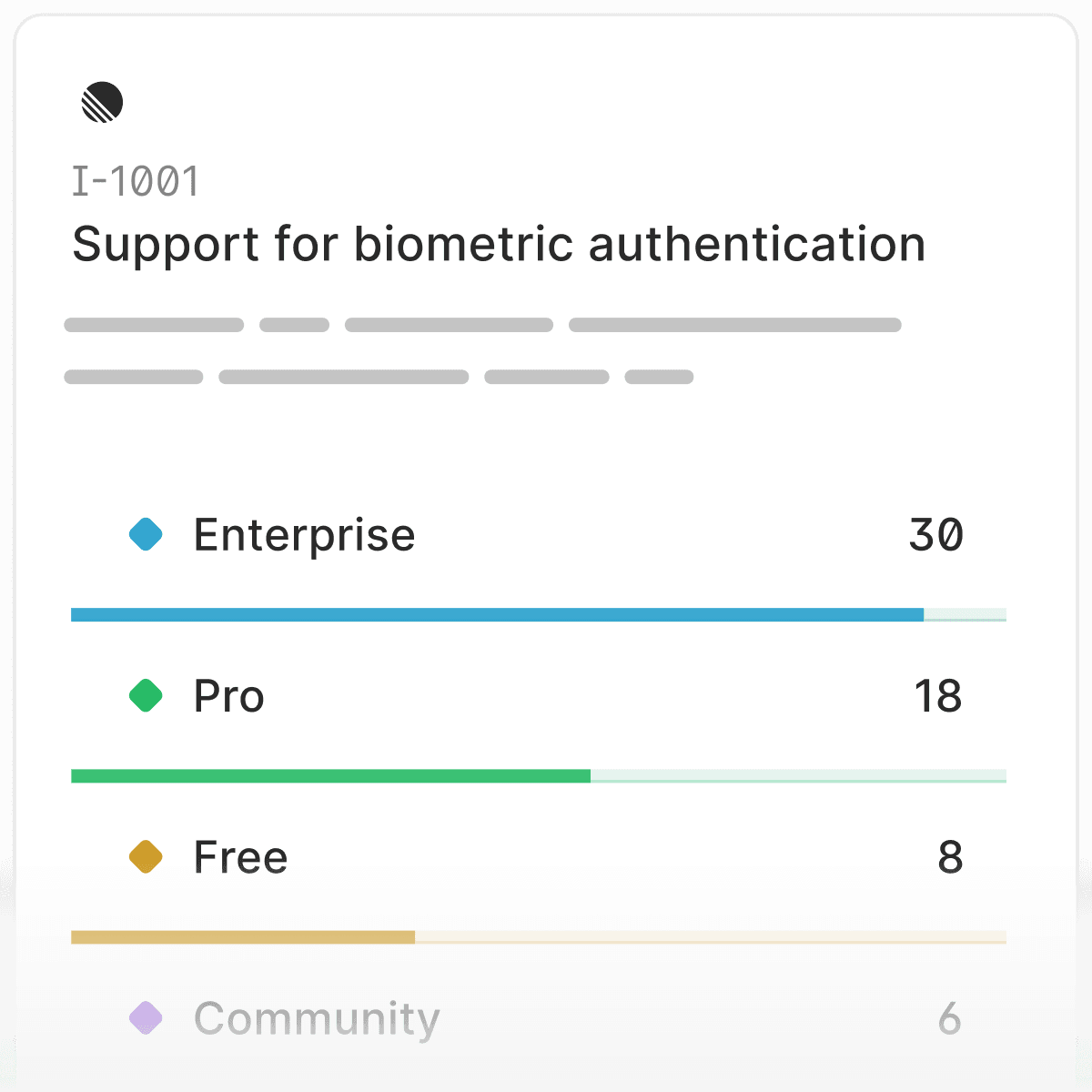
Task: Select the Community tier label
Action: coord(317,1019)
